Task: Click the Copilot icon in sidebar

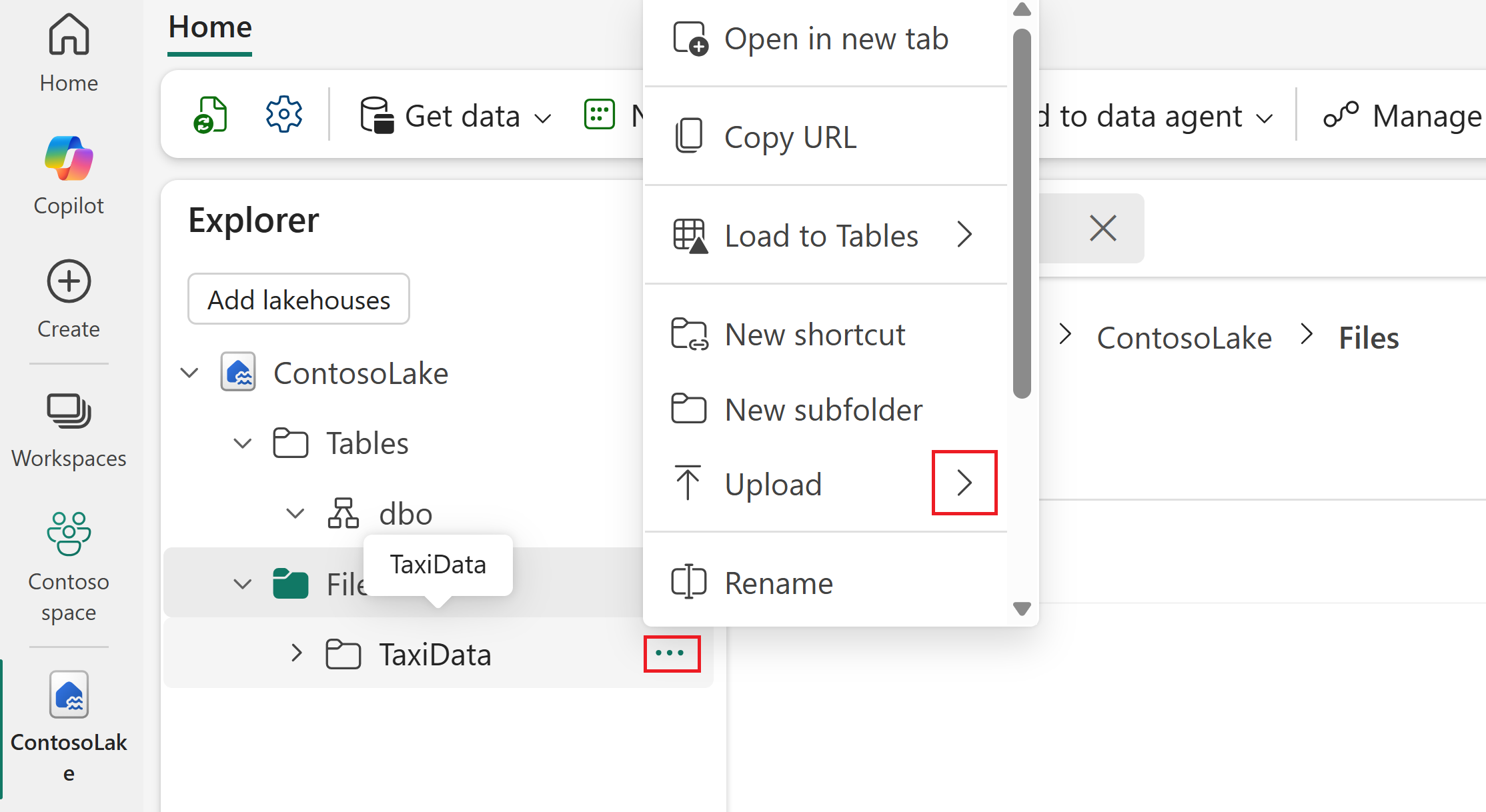Action: point(69,159)
